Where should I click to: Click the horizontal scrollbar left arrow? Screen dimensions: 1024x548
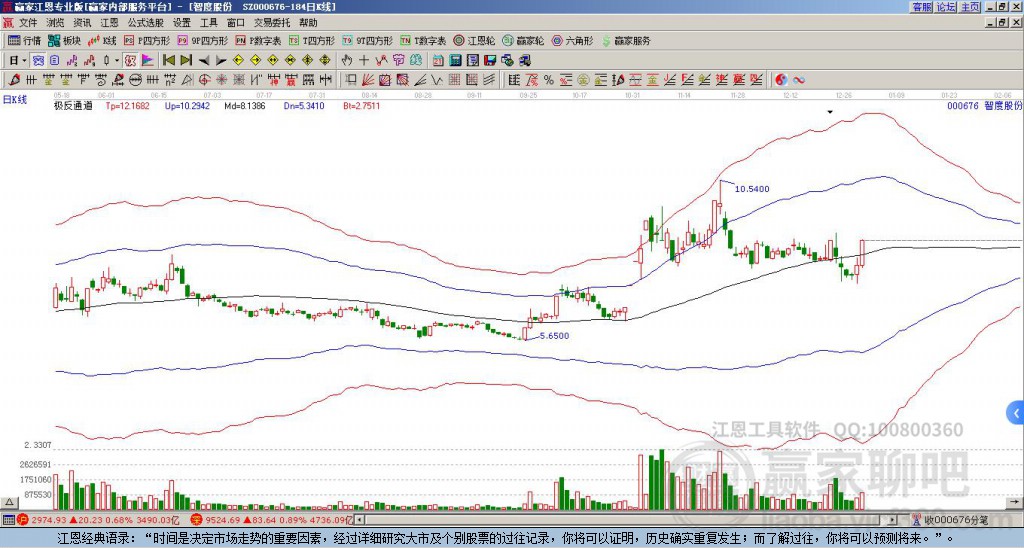pos(360,520)
